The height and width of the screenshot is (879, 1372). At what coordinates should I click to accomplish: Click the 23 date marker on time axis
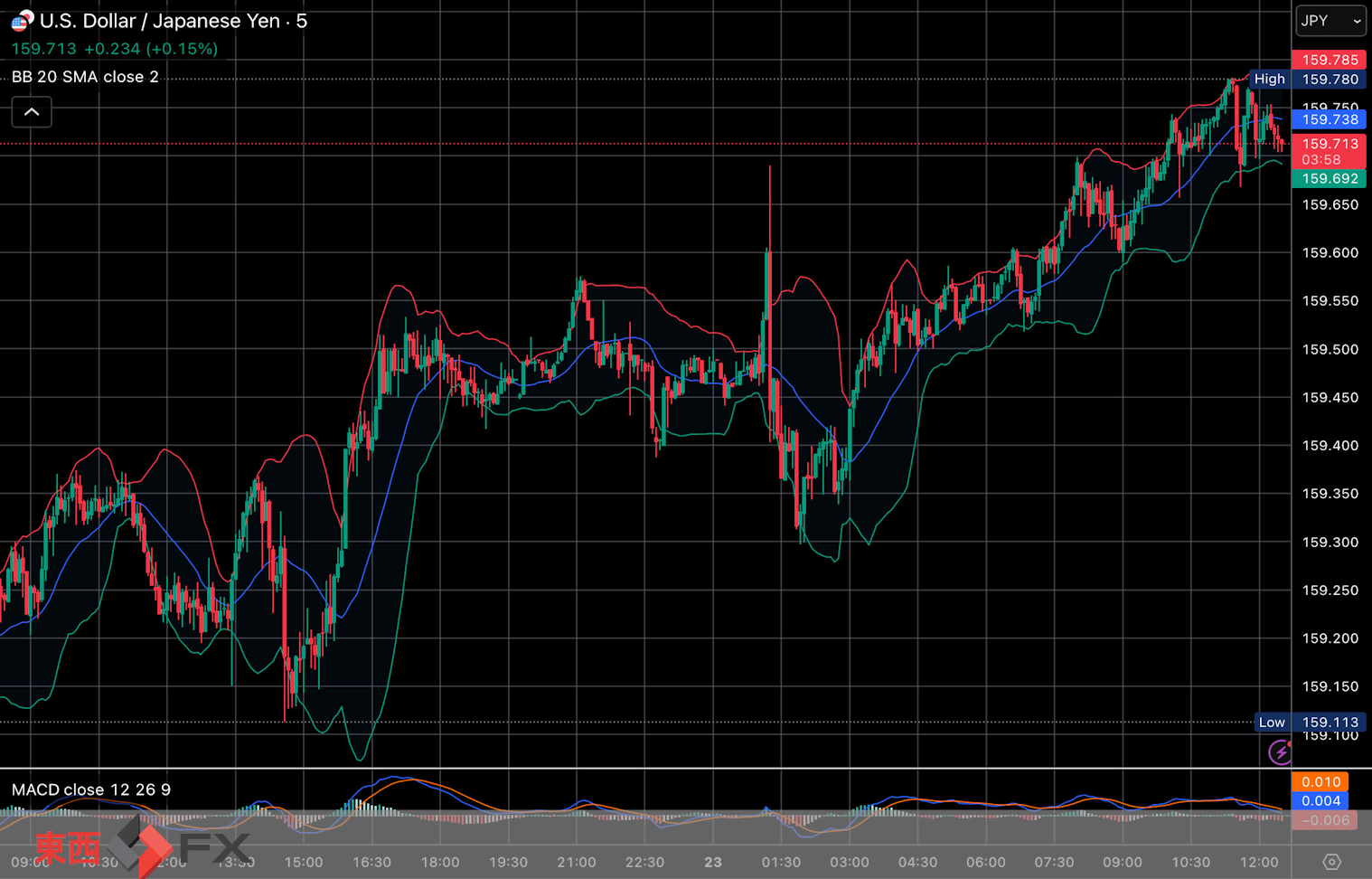click(x=713, y=862)
